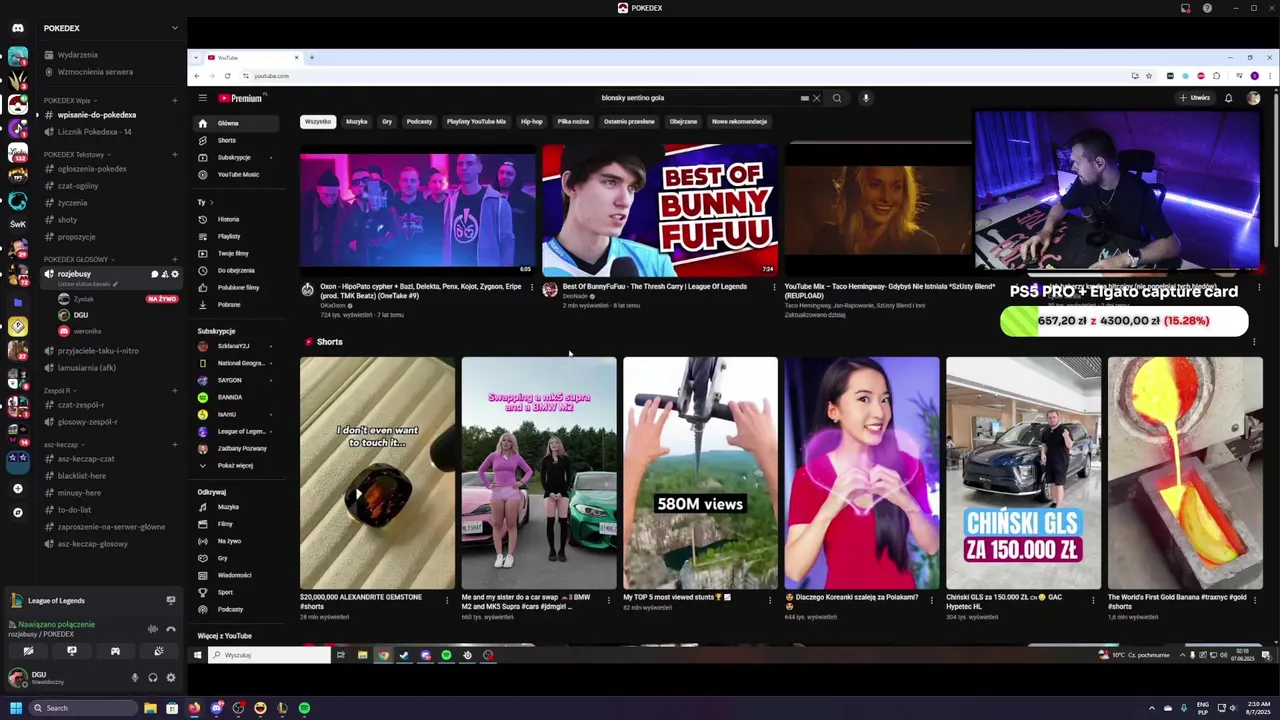Viewport: 1280px width, 720px height.
Task: Open Discord soundboard button
Action: pos(159,651)
